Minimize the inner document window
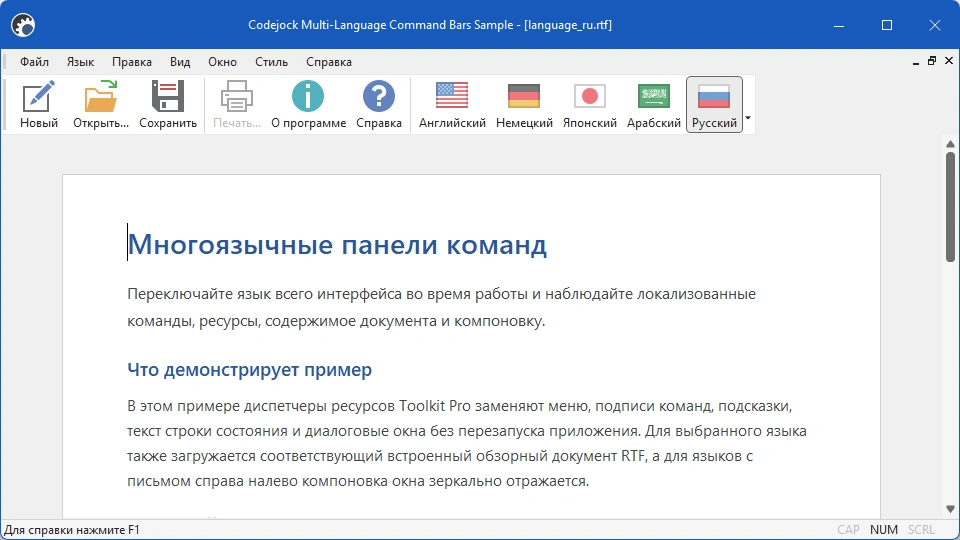The width and height of the screenshot is (960, 540). pyautogui.click(x=916, y=61)
